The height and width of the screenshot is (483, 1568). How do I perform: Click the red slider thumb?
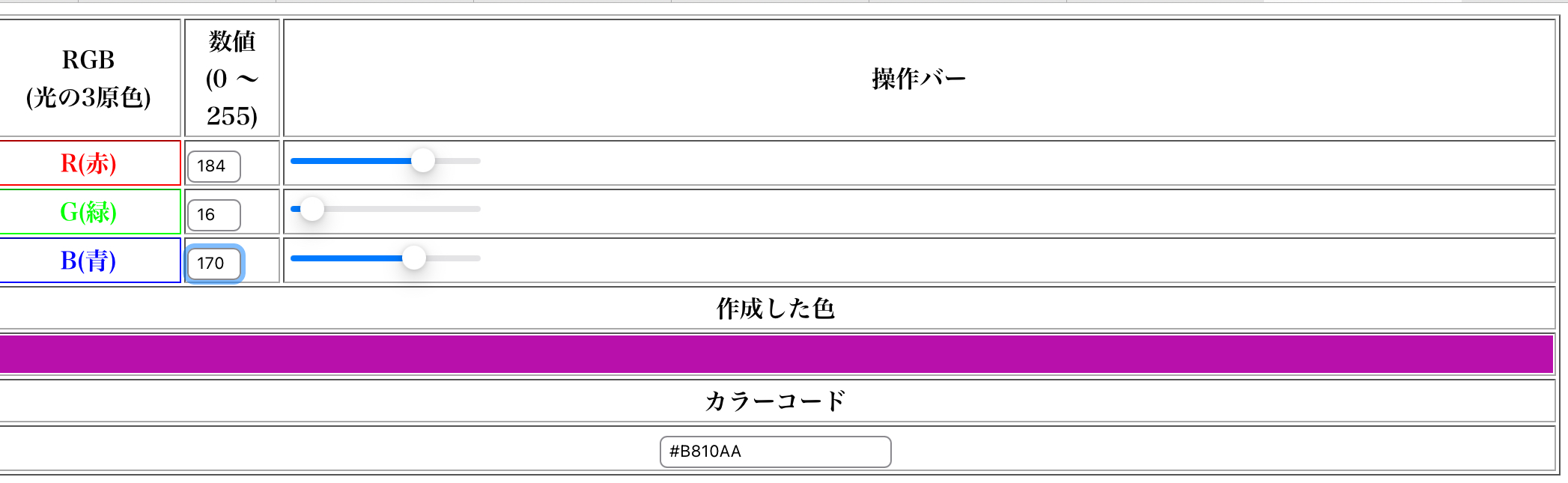[423, 161]
